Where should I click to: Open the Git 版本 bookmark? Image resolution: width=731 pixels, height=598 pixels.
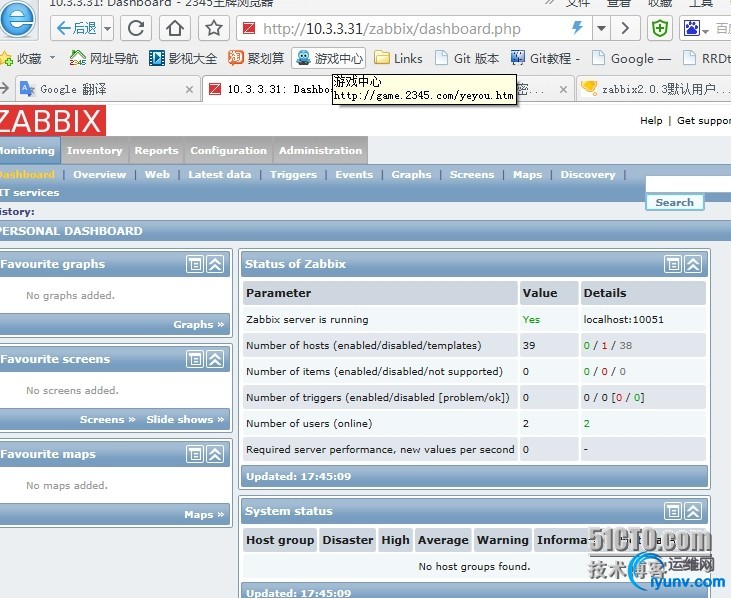pos(467,58)
